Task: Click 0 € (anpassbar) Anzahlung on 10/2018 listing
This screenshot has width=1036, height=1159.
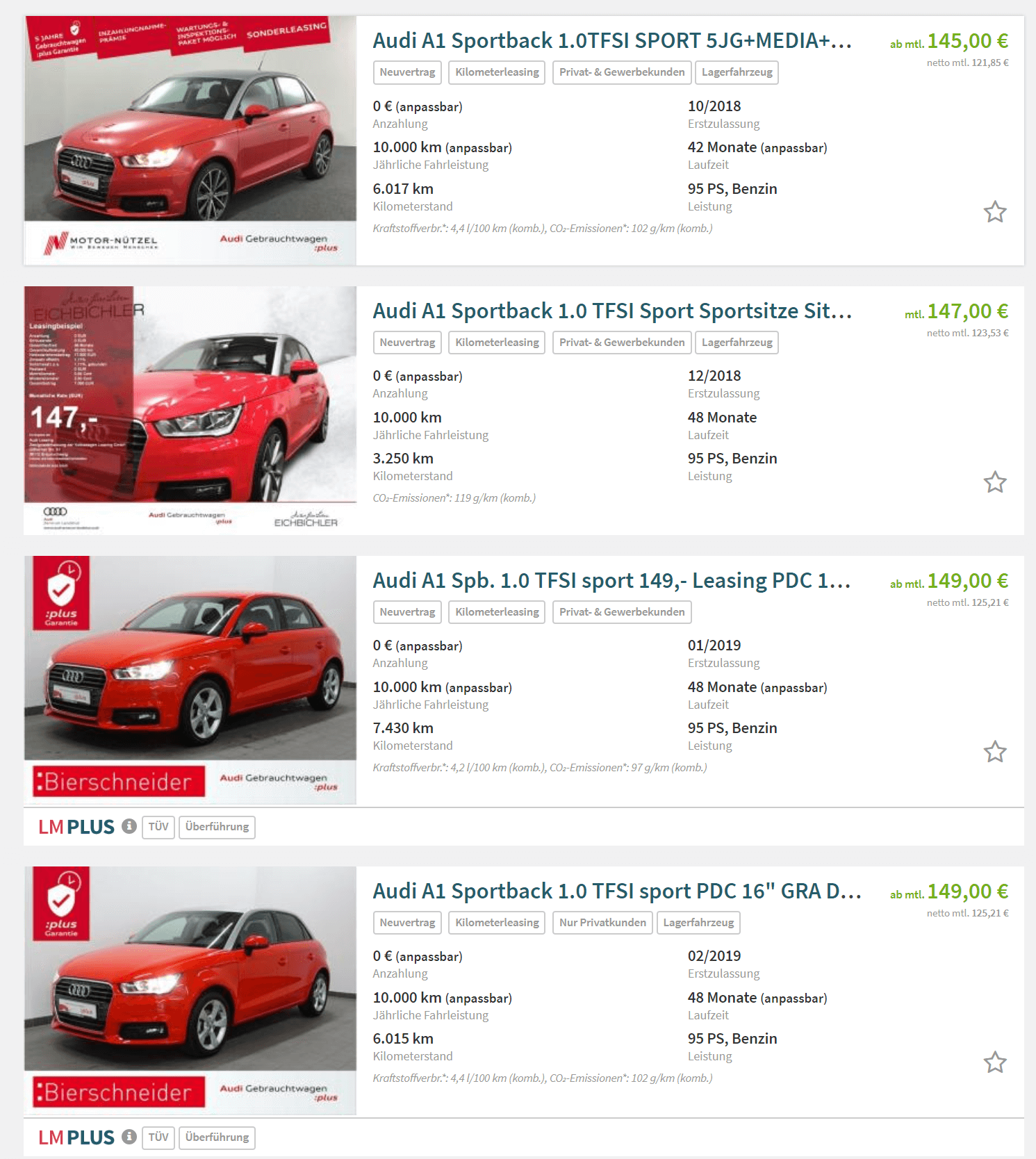Action: pos(418,106)
